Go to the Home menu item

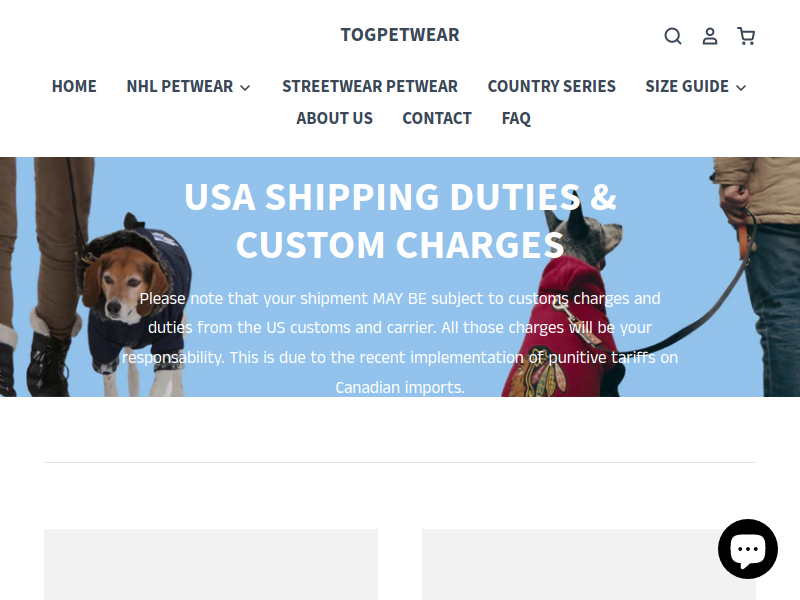(74, 86)
